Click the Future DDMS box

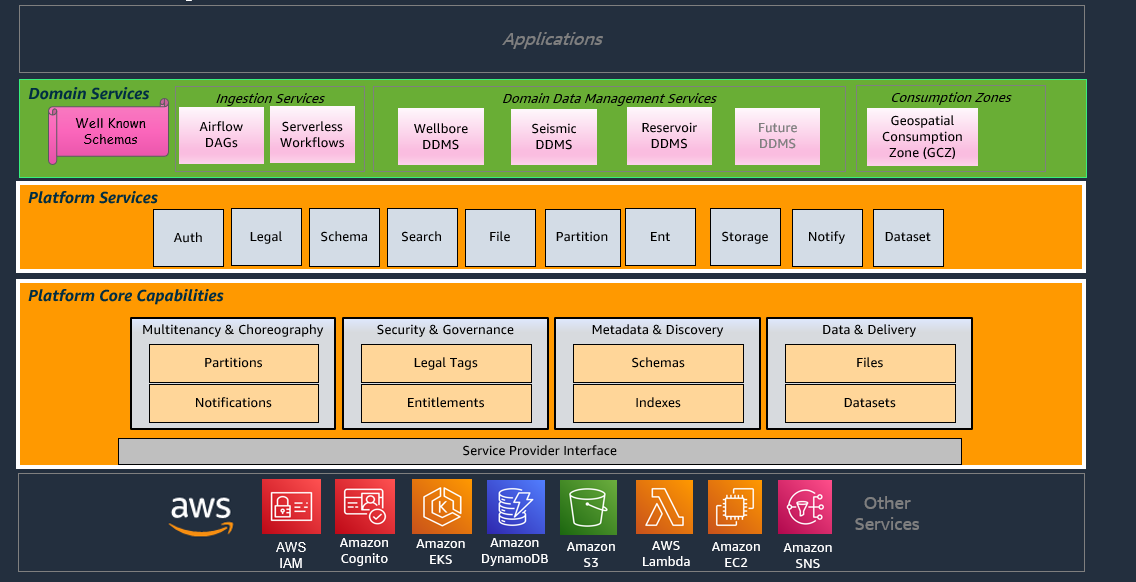click(777, 136)
